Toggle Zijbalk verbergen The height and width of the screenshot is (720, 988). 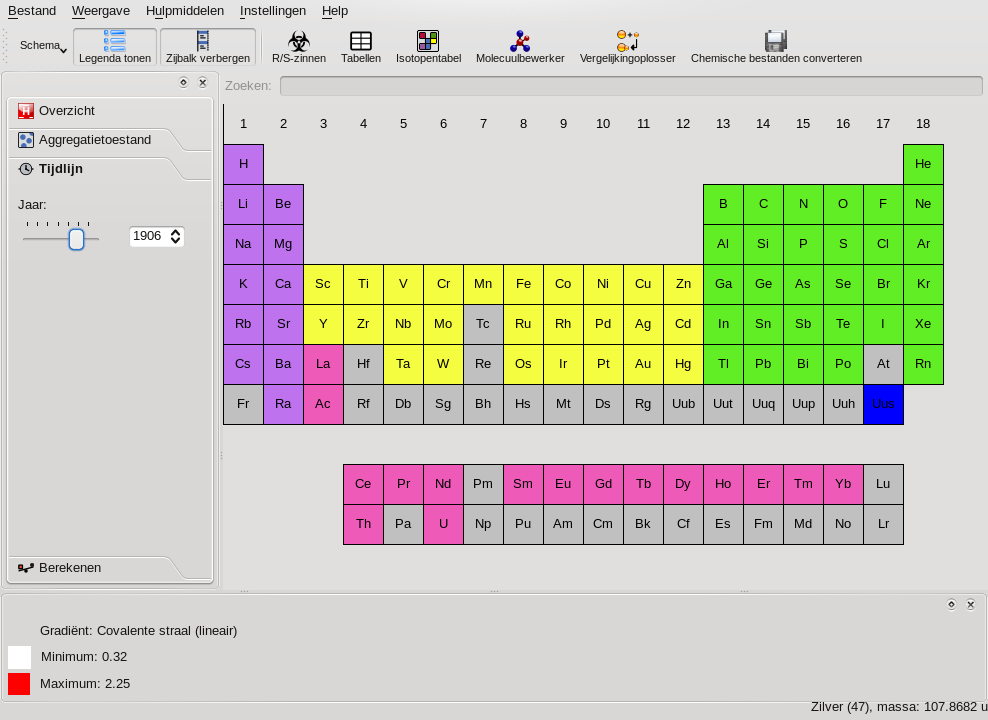coord(208,47)
